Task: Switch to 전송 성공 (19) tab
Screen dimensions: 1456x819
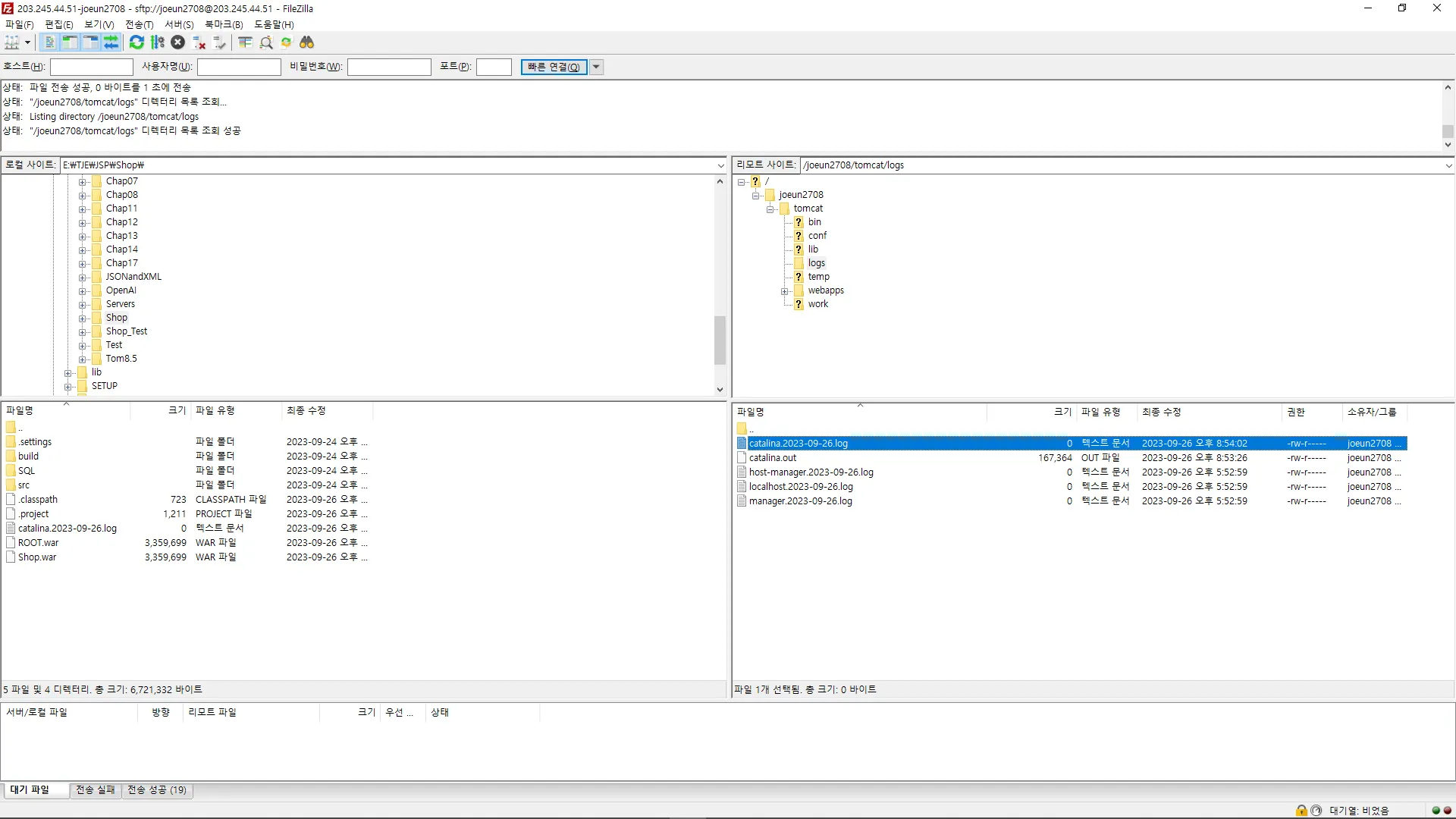Action: tap(157, 790)
